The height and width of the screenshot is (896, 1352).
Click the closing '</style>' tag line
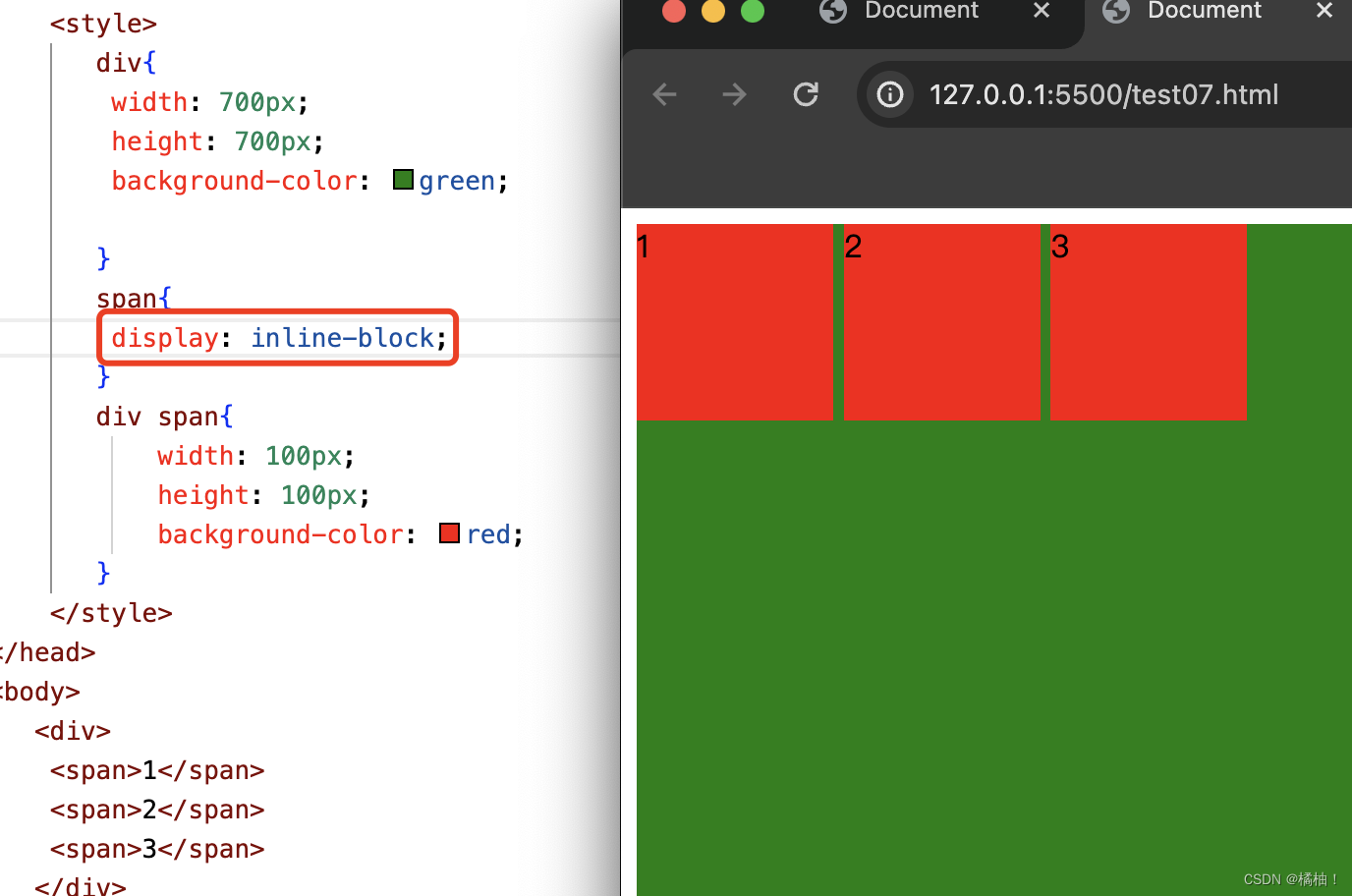(111, 613)
